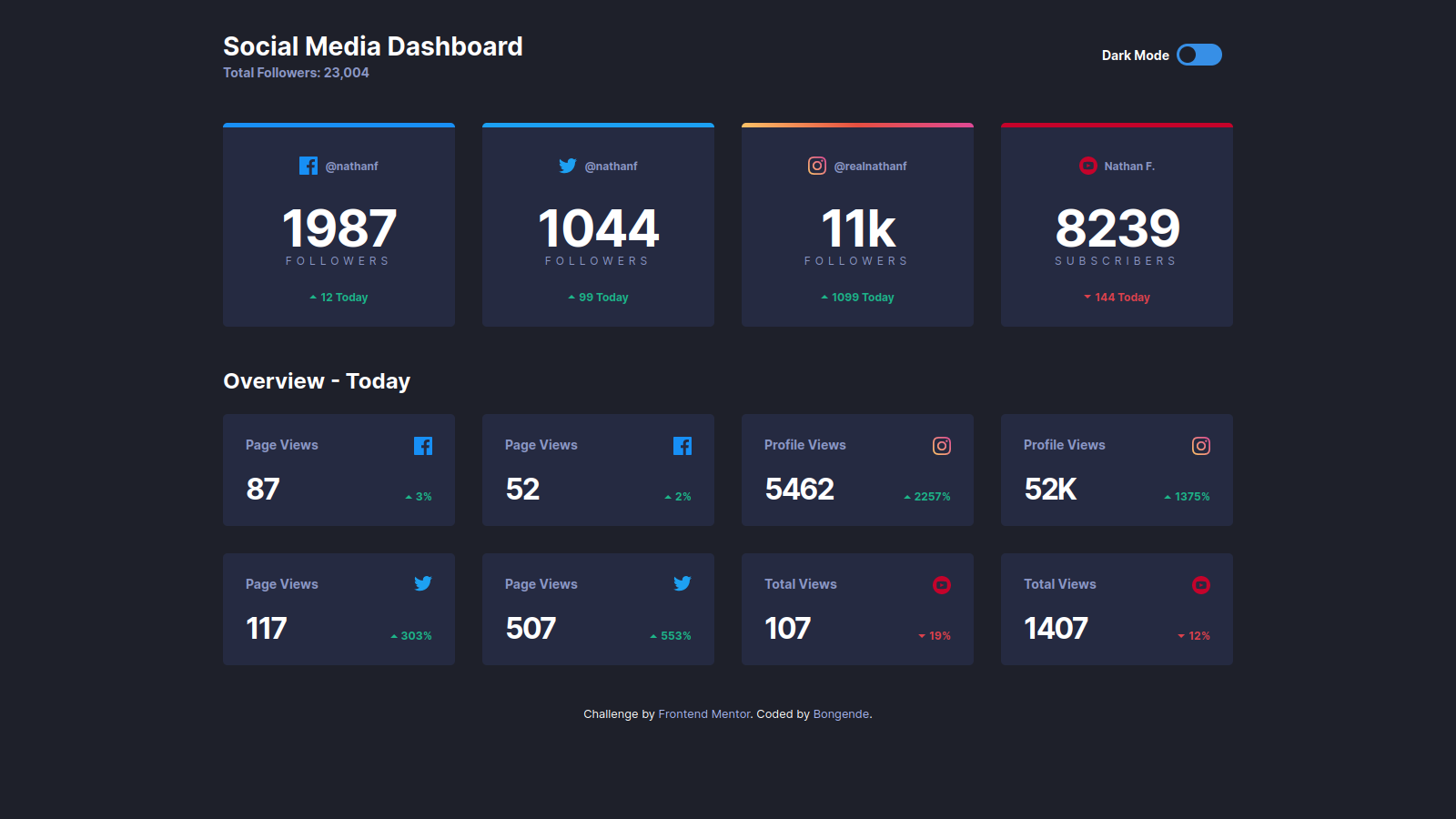Click Facebook icon in Page Views 87 card
This screenshot has width=1456, height=819.
pos(423,446)
